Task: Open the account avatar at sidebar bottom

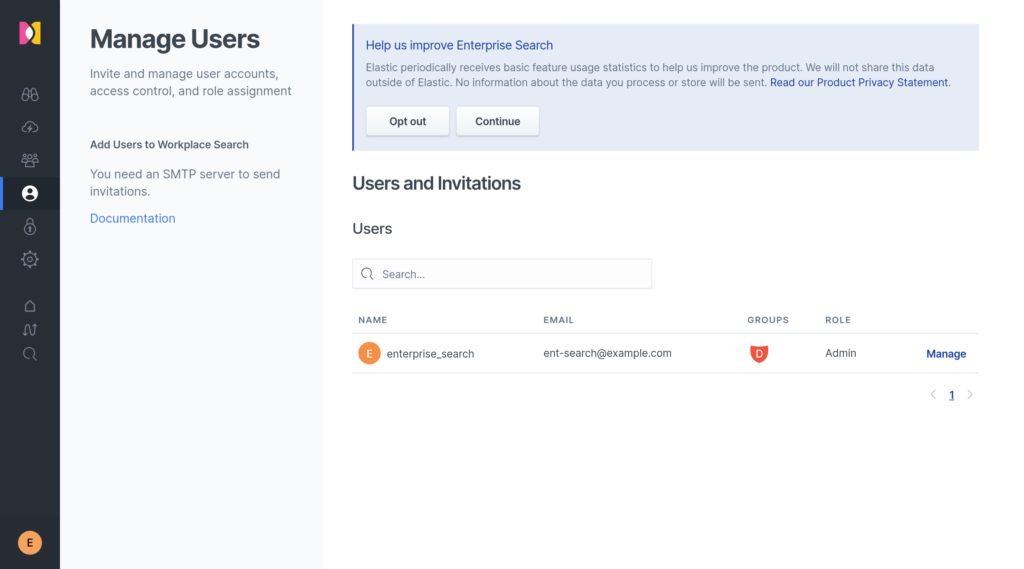Action: (30, 543)
